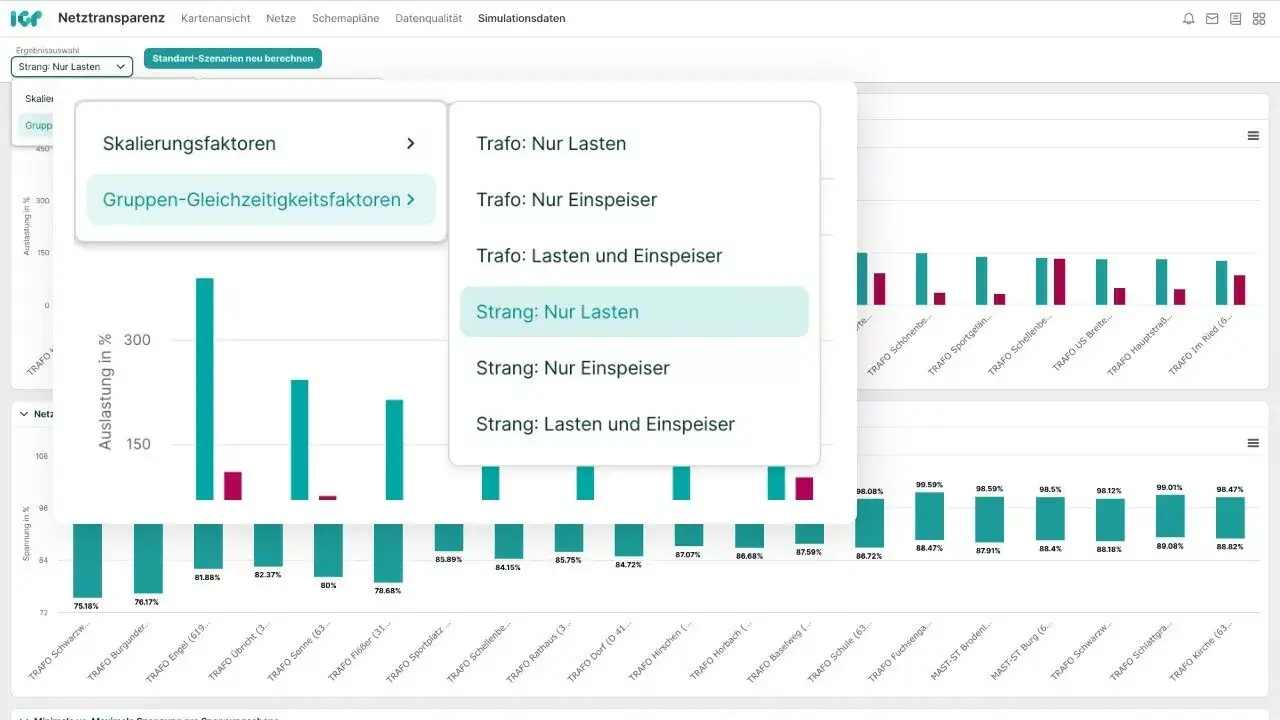Open the Netze page
This screenshot has width=1280, height=720.
[281, 18]
